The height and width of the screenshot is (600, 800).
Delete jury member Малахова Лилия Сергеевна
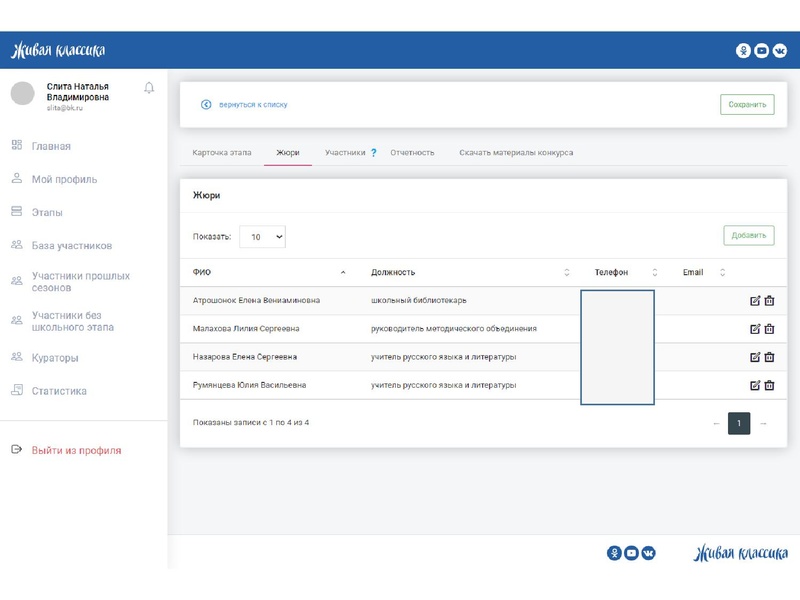[x=769, y=328]
